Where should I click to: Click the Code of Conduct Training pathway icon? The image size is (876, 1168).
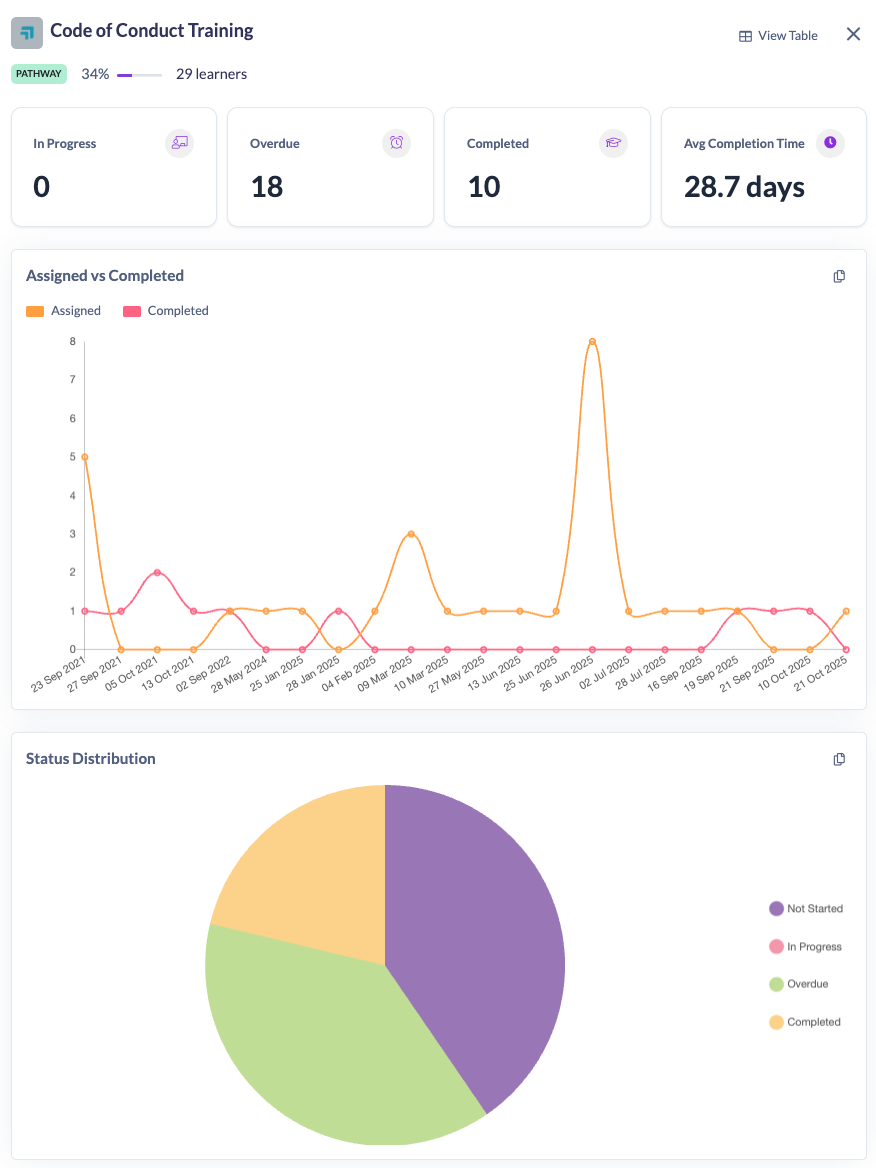(x=27, y=33)
